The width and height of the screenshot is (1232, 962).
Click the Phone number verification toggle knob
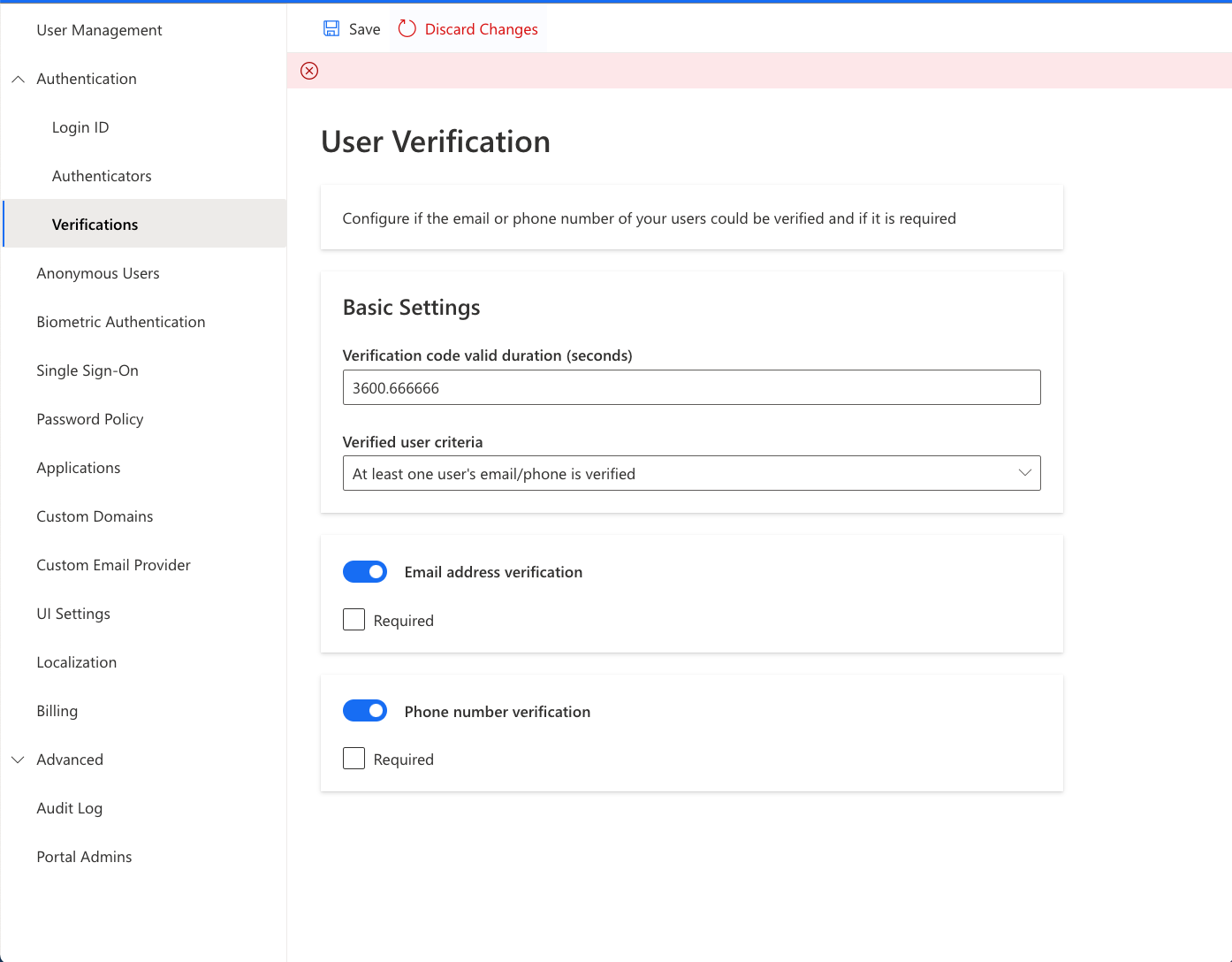(x=375, y=710)
